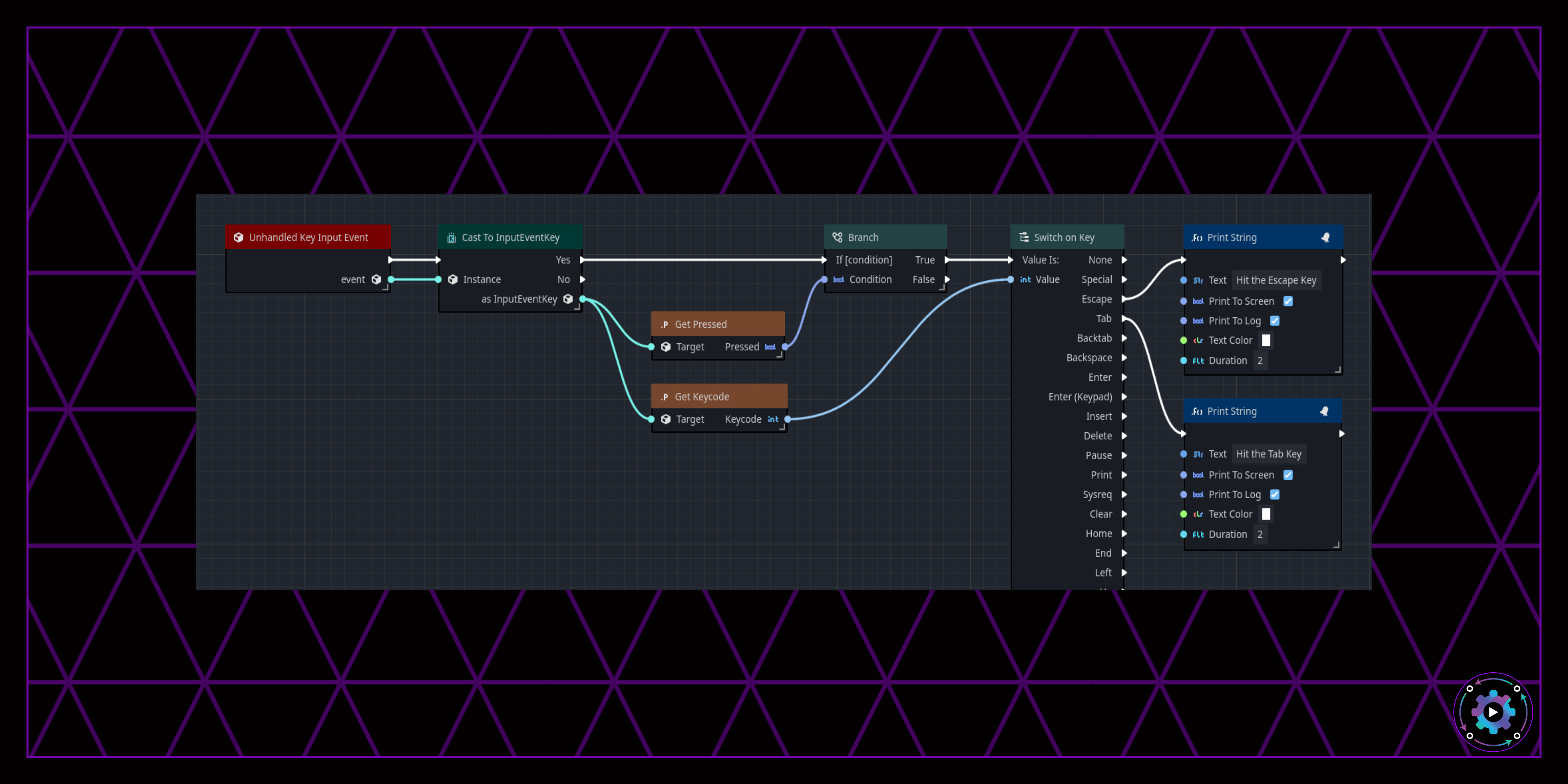Screen dimensions: 1568x784
Task: Toggle Print To Log on the Escape Print String
Action: click(1275, 321)
